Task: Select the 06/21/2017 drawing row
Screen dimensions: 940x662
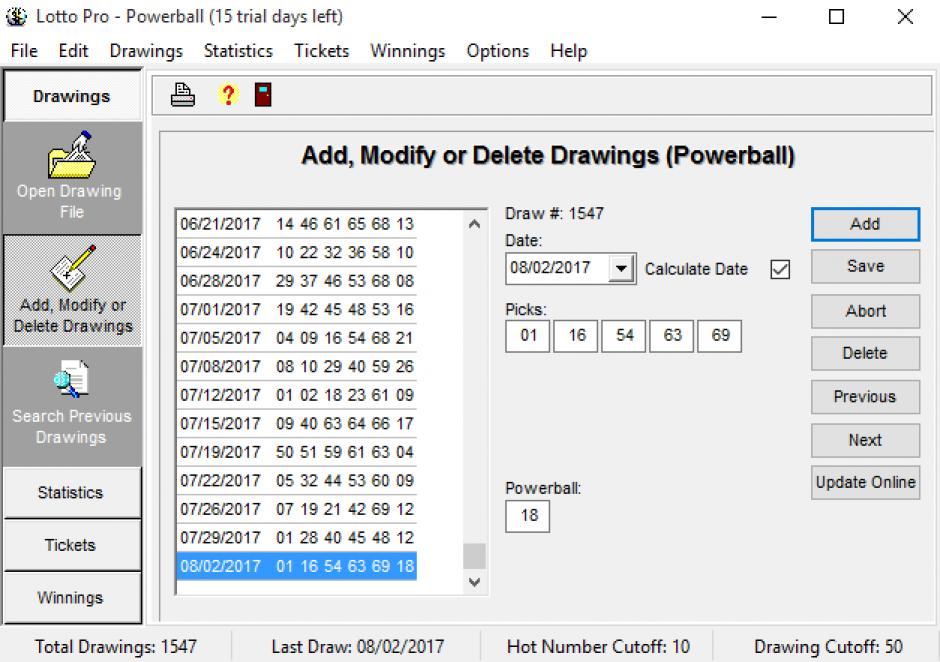Action: tap(297, 224)
